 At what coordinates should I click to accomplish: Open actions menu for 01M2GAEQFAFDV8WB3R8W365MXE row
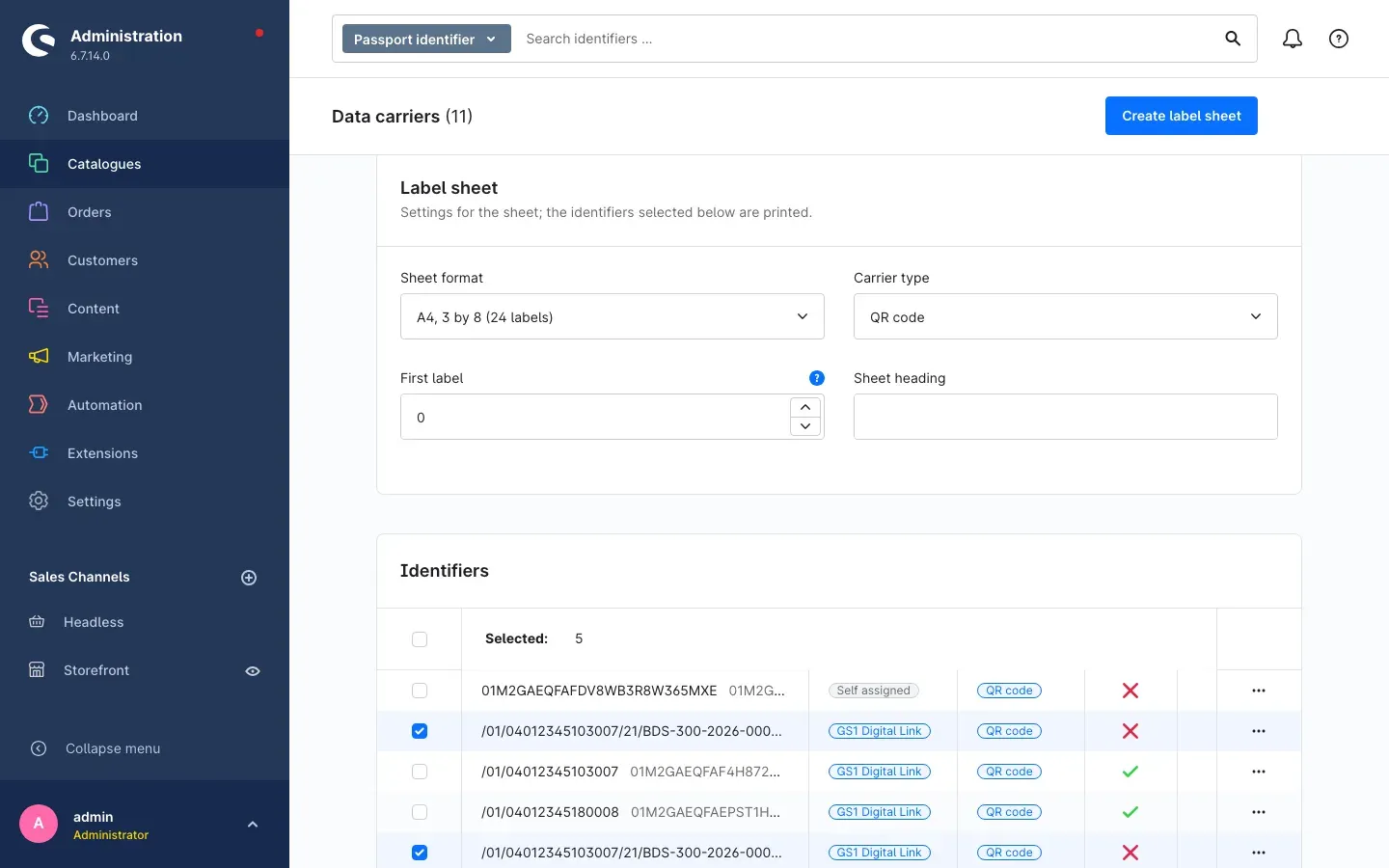[x=1259, y=691]
